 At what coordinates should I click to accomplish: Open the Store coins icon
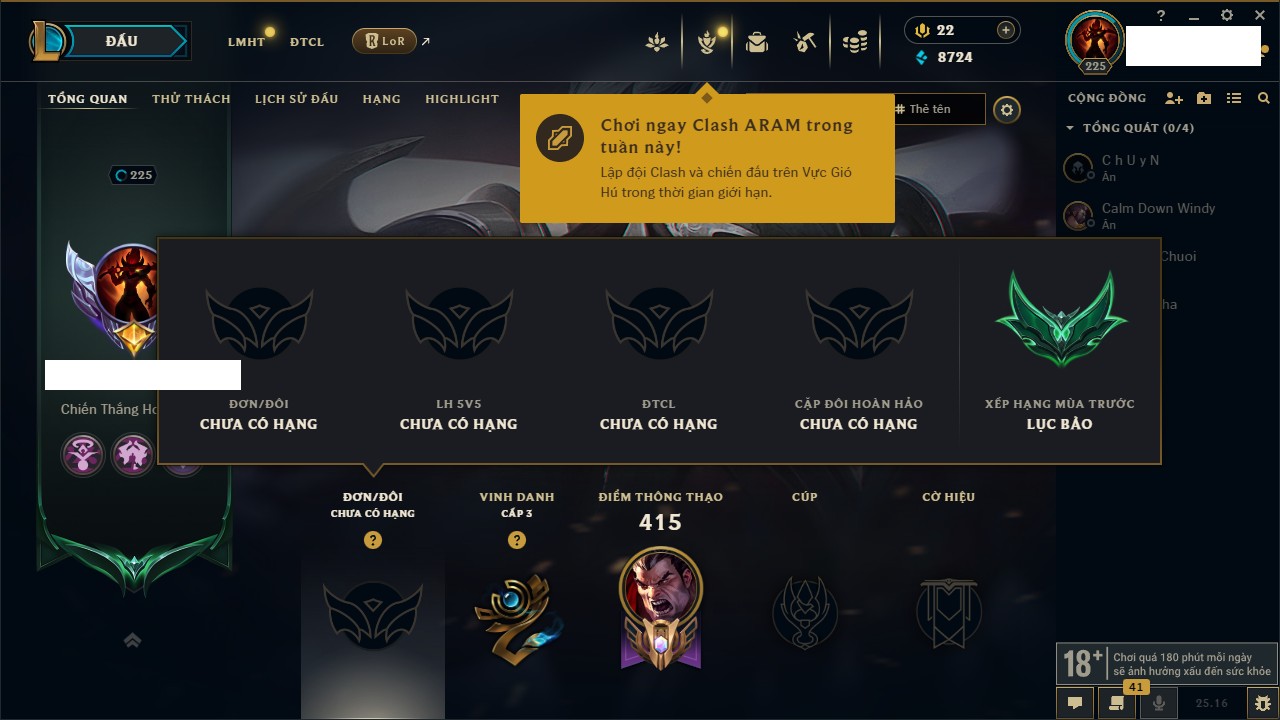[854, 42]
